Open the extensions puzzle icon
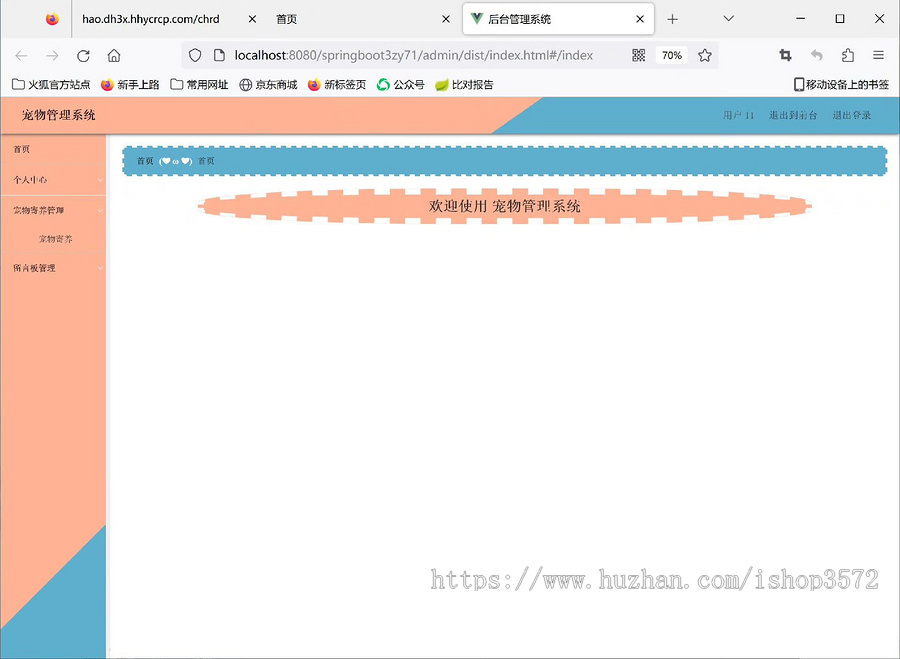Screen dimensions: 900x659 pyautogui.click(x=848, y=55)
